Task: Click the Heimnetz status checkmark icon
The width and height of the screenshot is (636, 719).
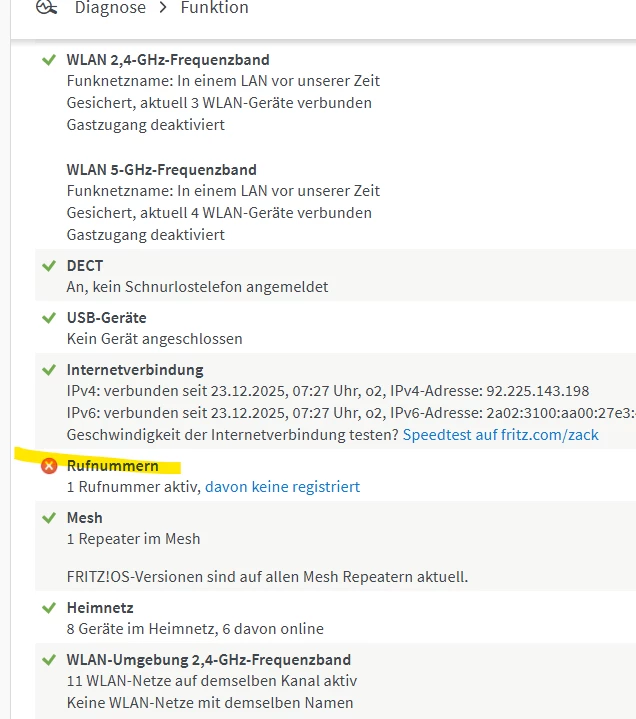Action: pos(48,608)
